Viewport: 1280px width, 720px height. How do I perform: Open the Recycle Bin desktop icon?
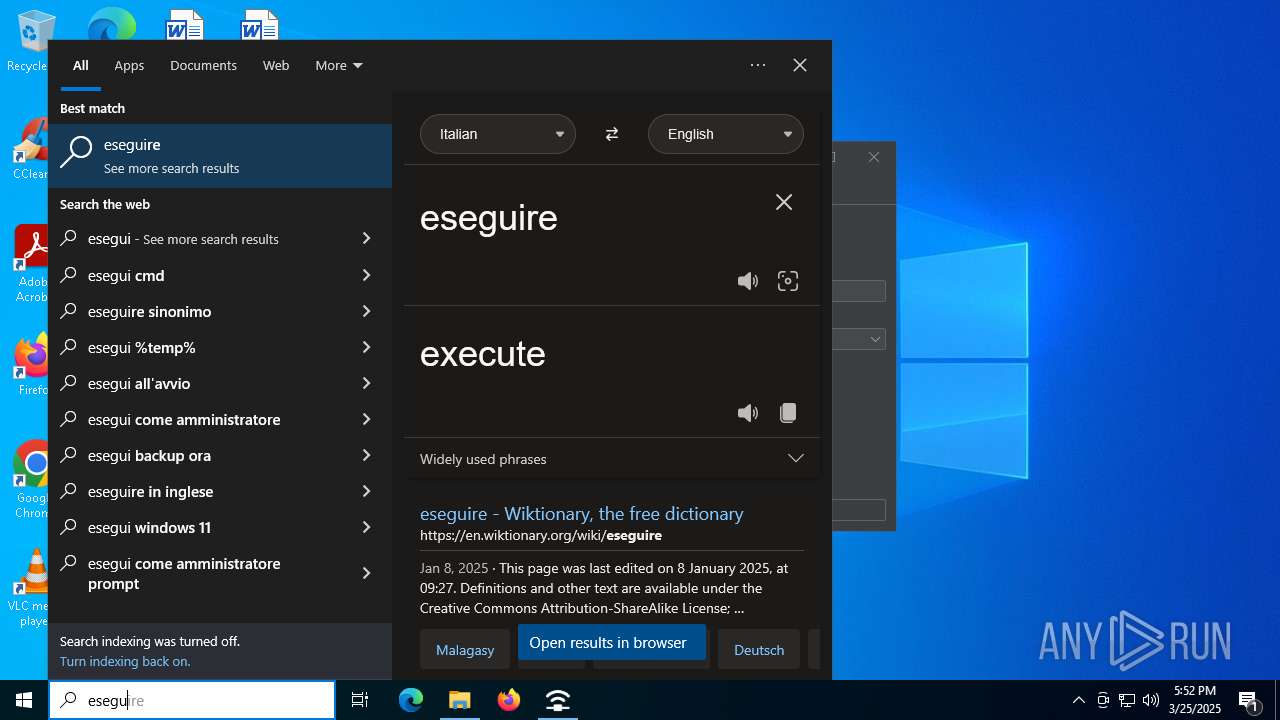pyautogui.click(x=30, y=42)
